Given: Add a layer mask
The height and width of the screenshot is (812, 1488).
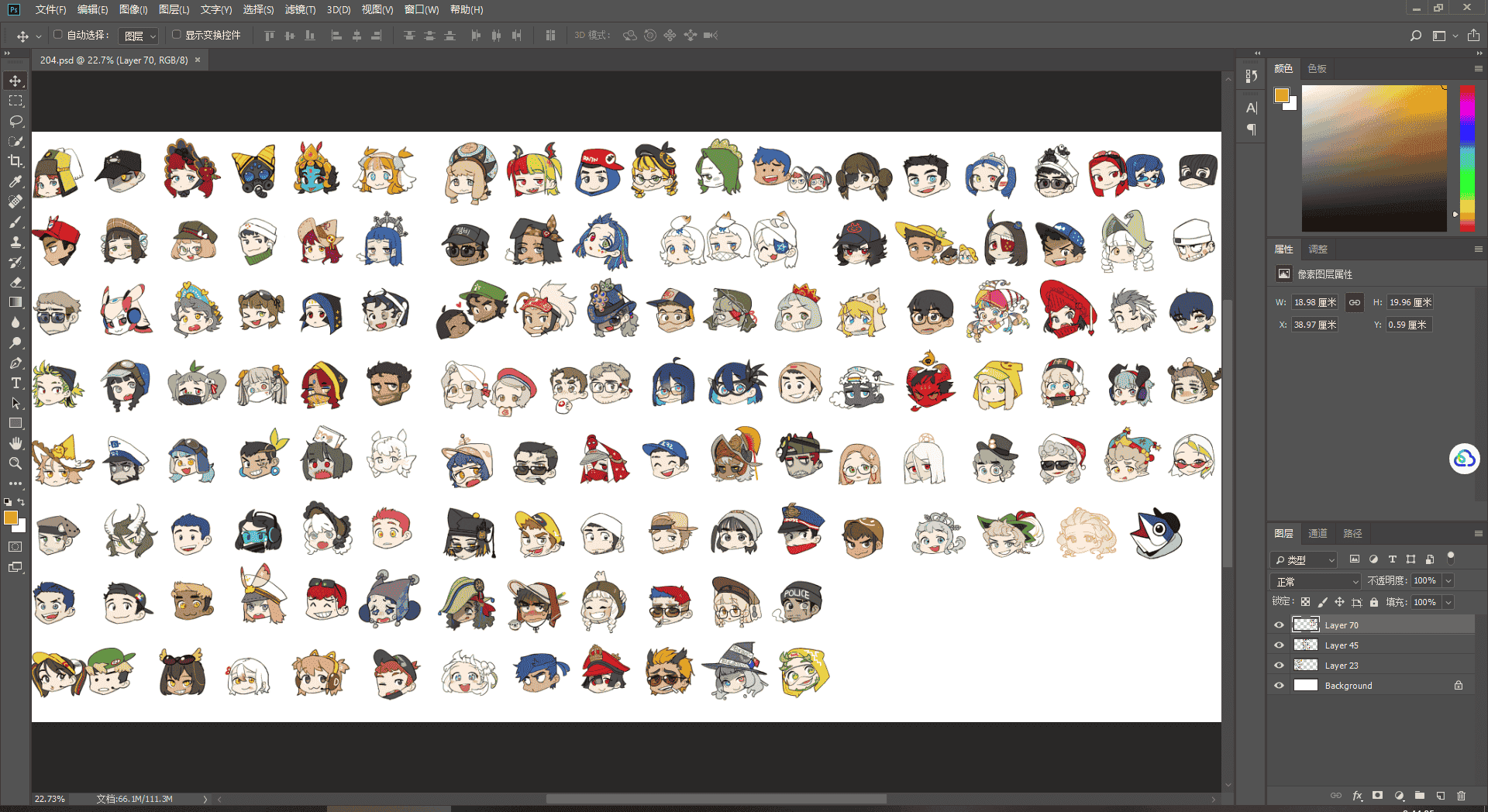Looking at the screenshot, I should pos(1377,796).
